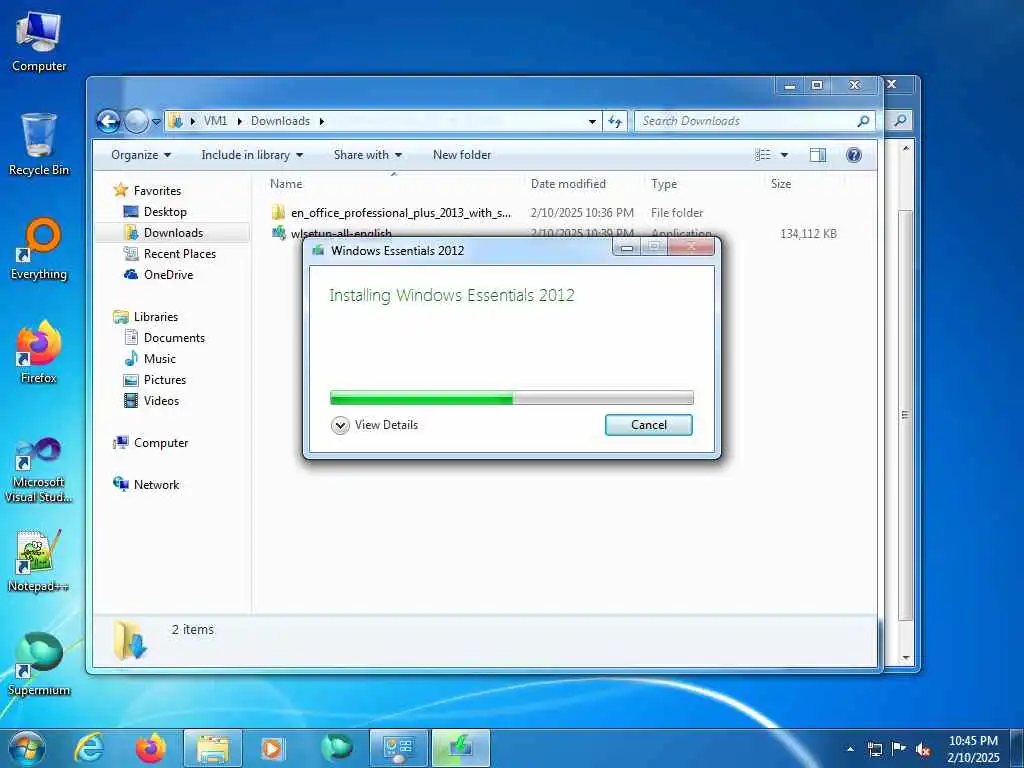
Task: Switch to the File Explorer taskbar button
Action: (x=213, y=748)
